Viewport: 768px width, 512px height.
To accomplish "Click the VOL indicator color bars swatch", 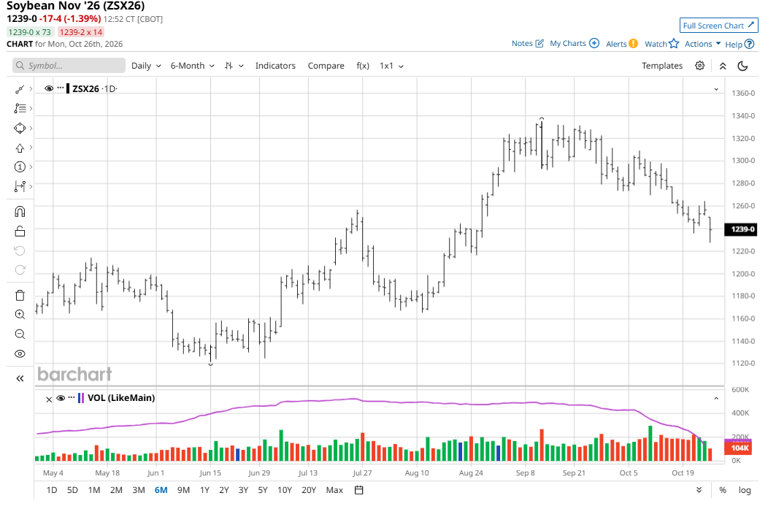I will pyautogui.click(x=81, y=398).
